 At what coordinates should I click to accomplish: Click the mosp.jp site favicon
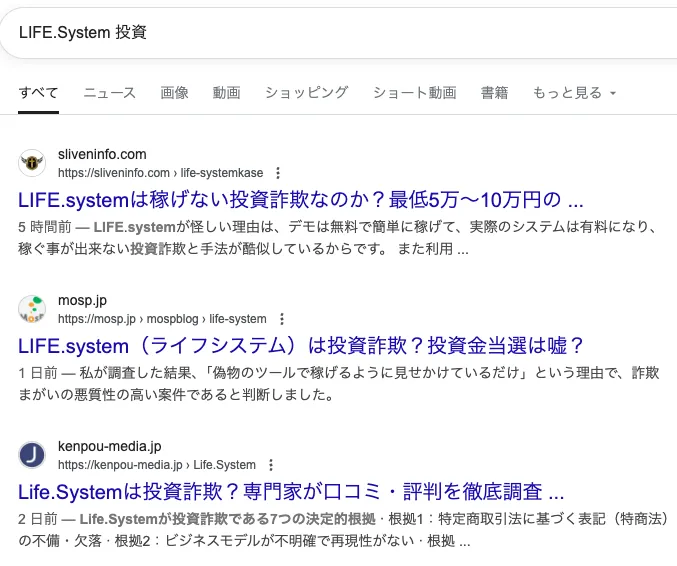[32, 309]
